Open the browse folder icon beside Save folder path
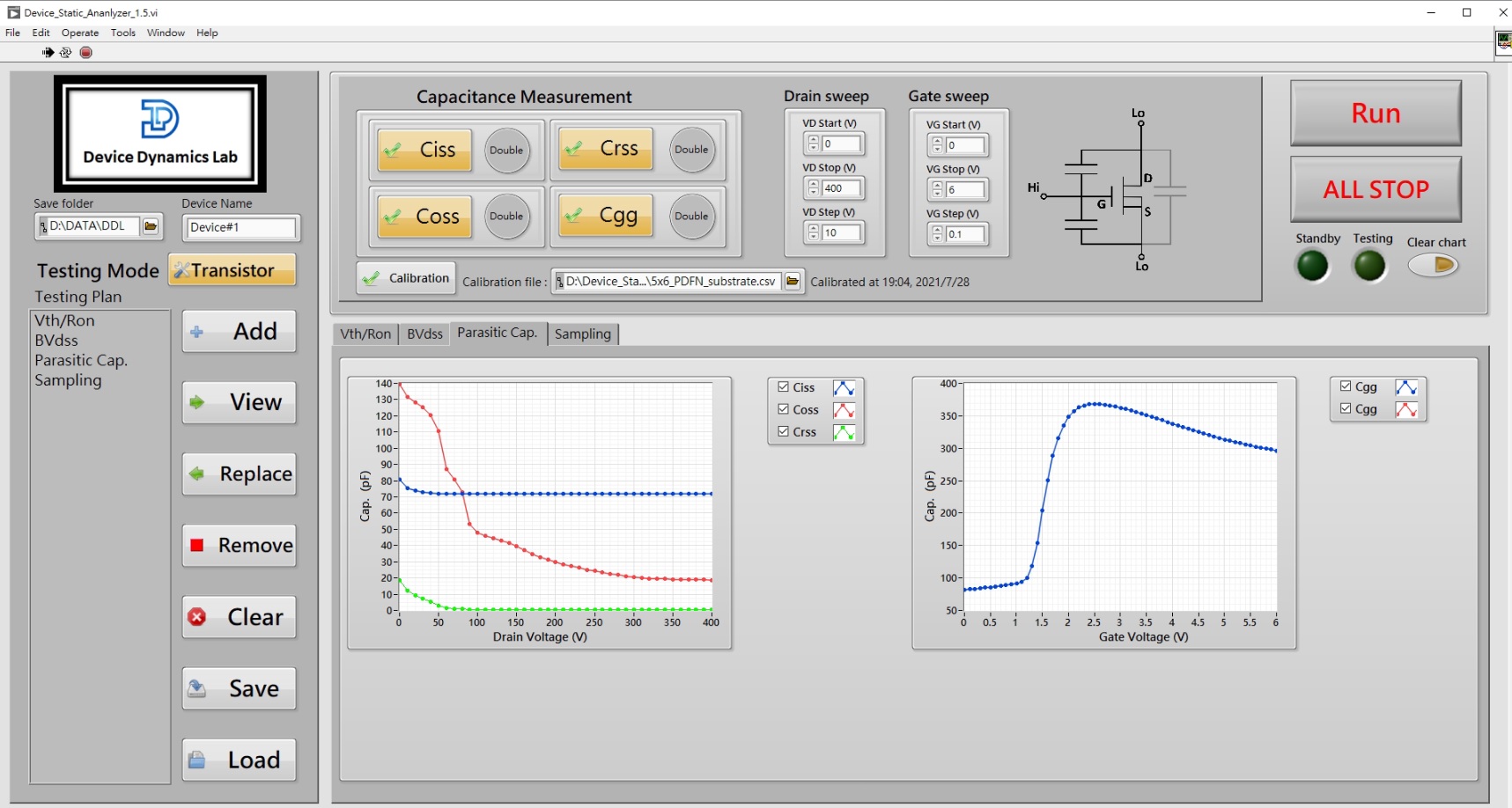The width and height of the screenshot is (1512, 808). pyautogui.click(x=150, y=226)
